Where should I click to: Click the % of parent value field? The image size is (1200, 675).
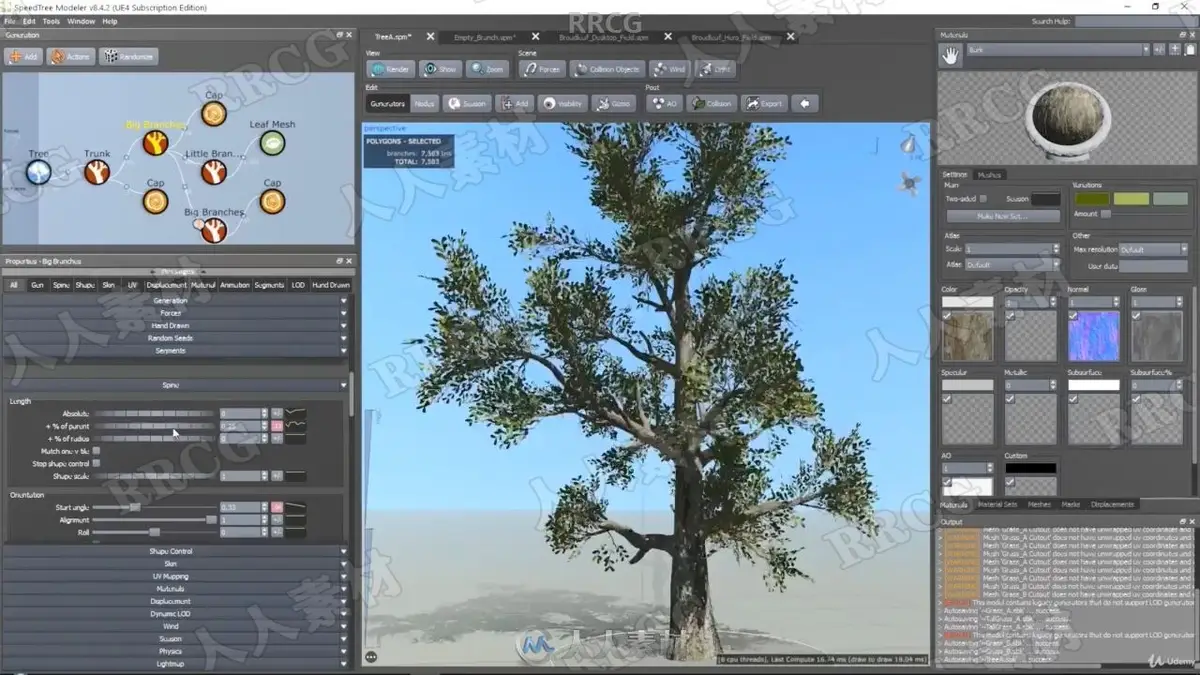point(241,426)
